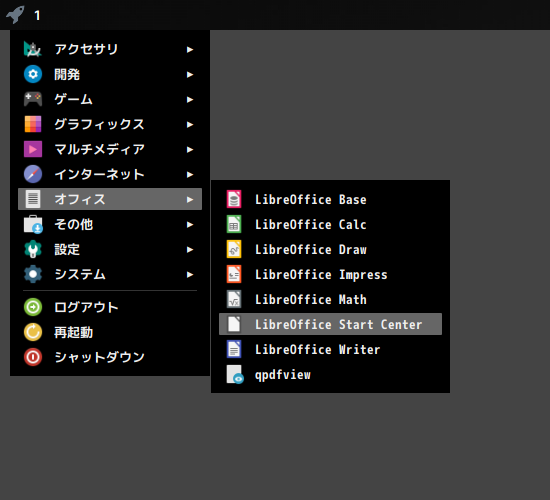Click the LibreOffice Base database icon
This screenshot has height=500, width=550.
tap(234, 199)
